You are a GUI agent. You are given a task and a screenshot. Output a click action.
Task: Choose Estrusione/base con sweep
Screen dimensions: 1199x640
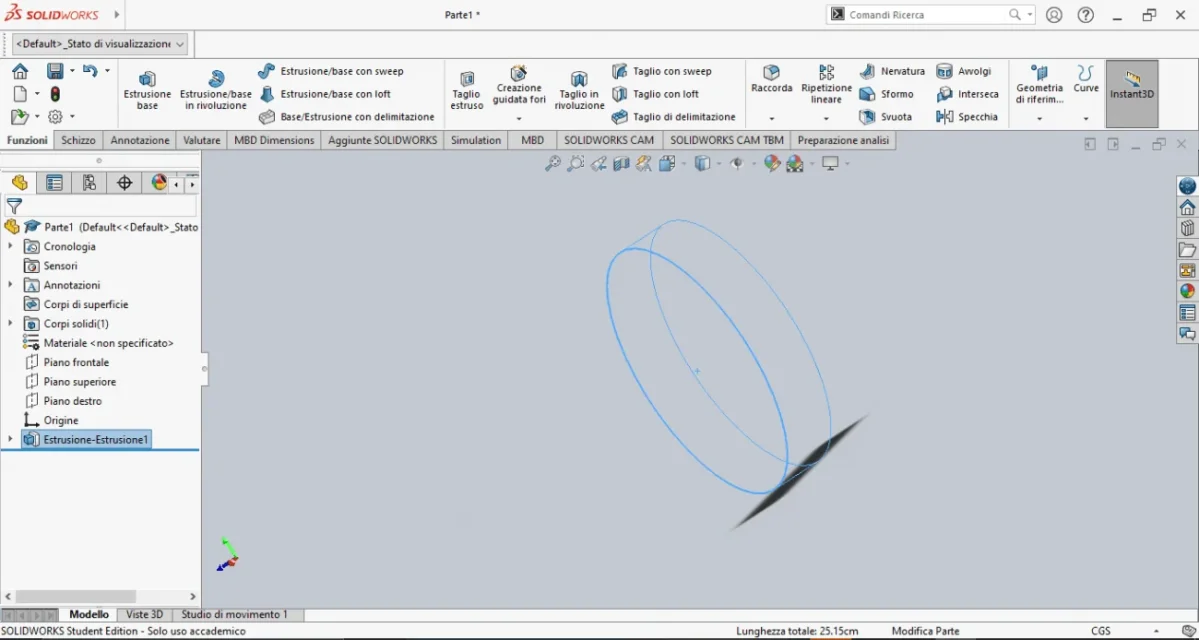[x=330, y=71]
